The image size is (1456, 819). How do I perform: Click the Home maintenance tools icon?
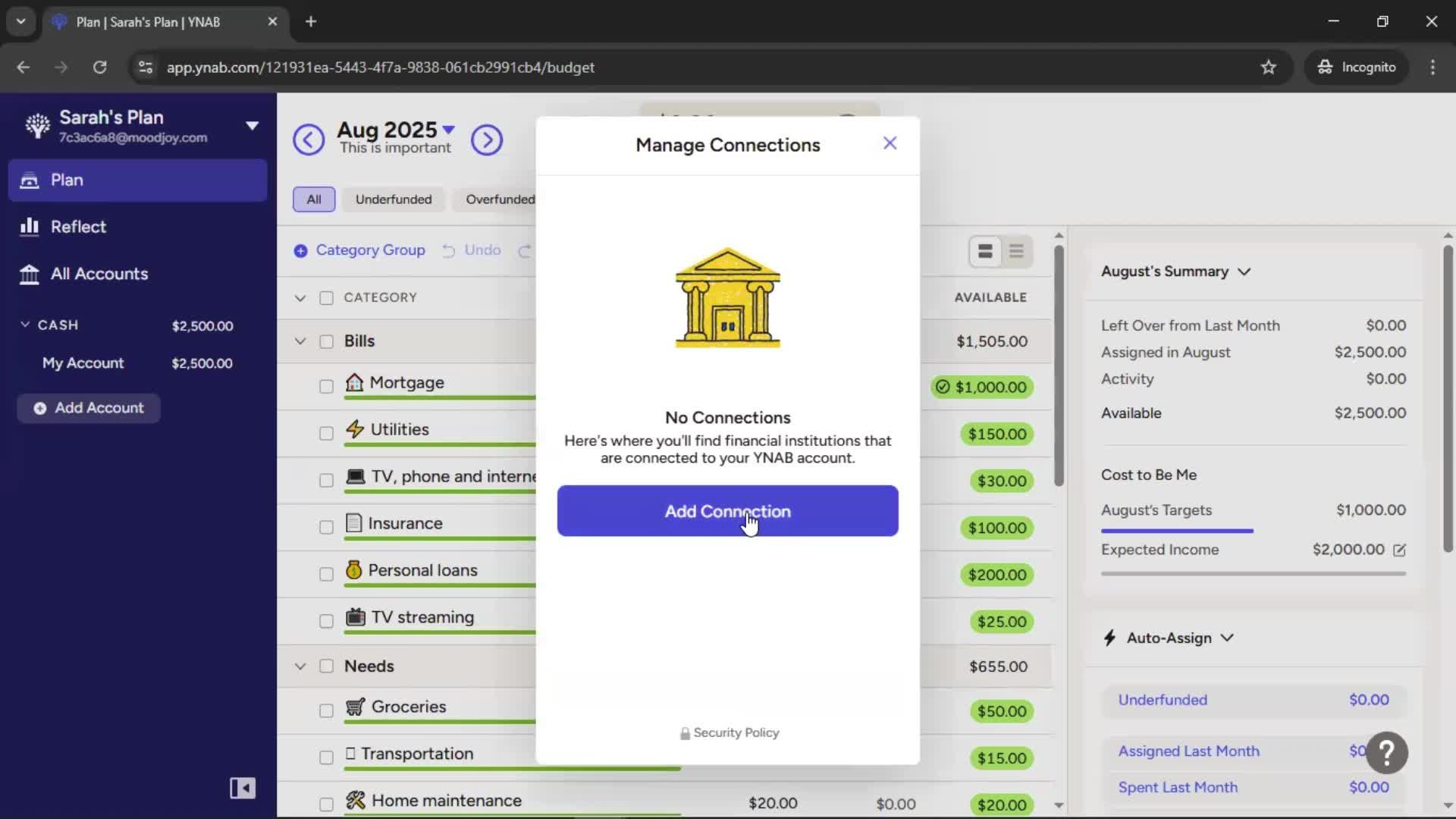(355, 800)
